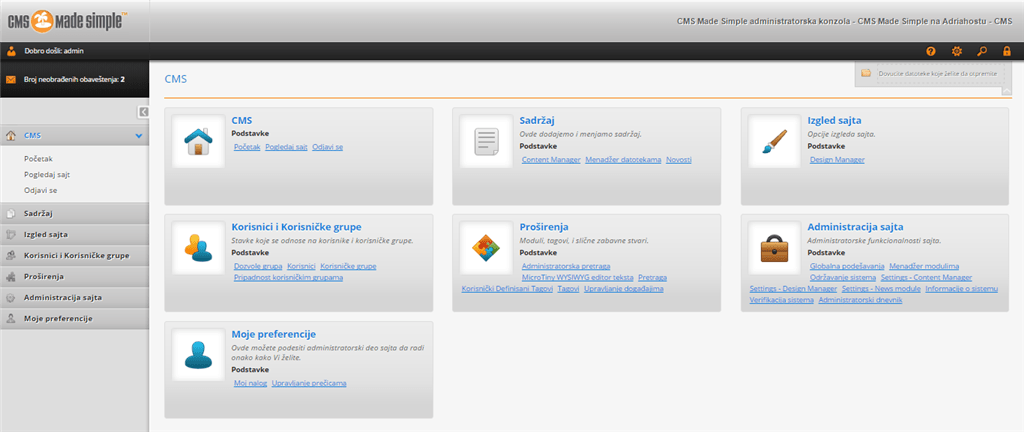The image size is (1024, 432).
Task: Open Moj nalog link
Action: pyautogui.click(x=250, y=383)
